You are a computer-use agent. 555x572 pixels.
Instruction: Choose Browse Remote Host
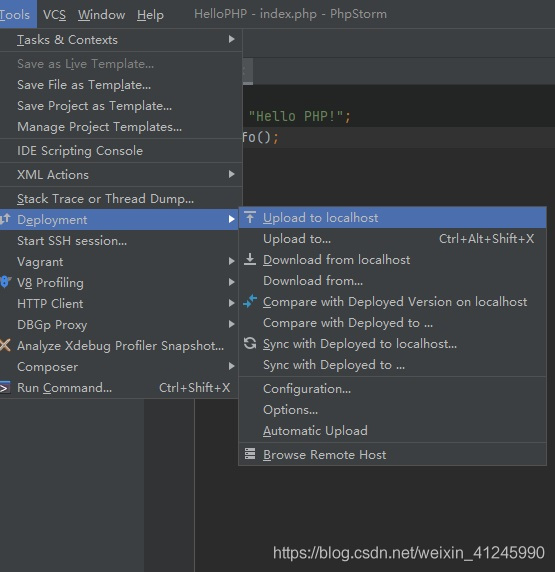pos(392,455)
